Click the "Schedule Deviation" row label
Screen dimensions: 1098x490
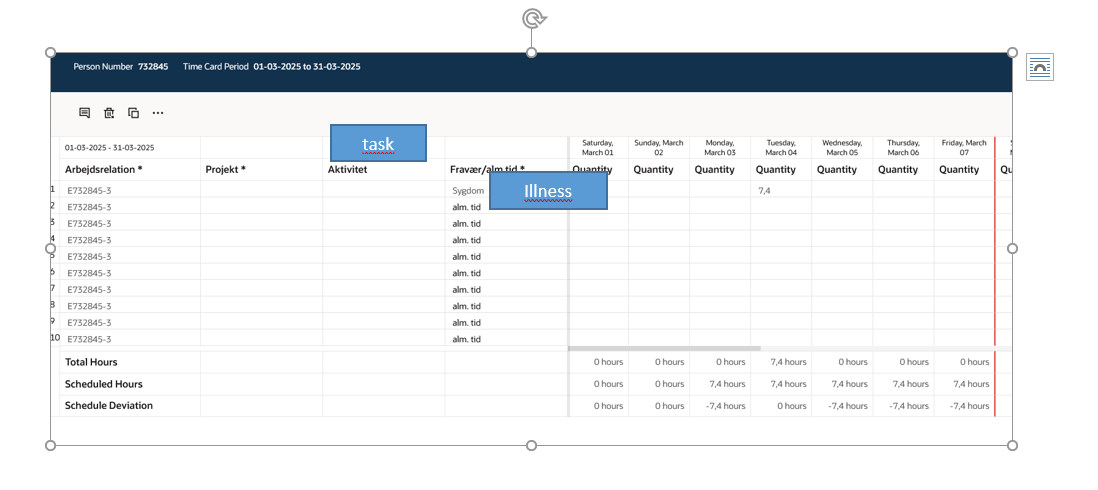point(109,405)
